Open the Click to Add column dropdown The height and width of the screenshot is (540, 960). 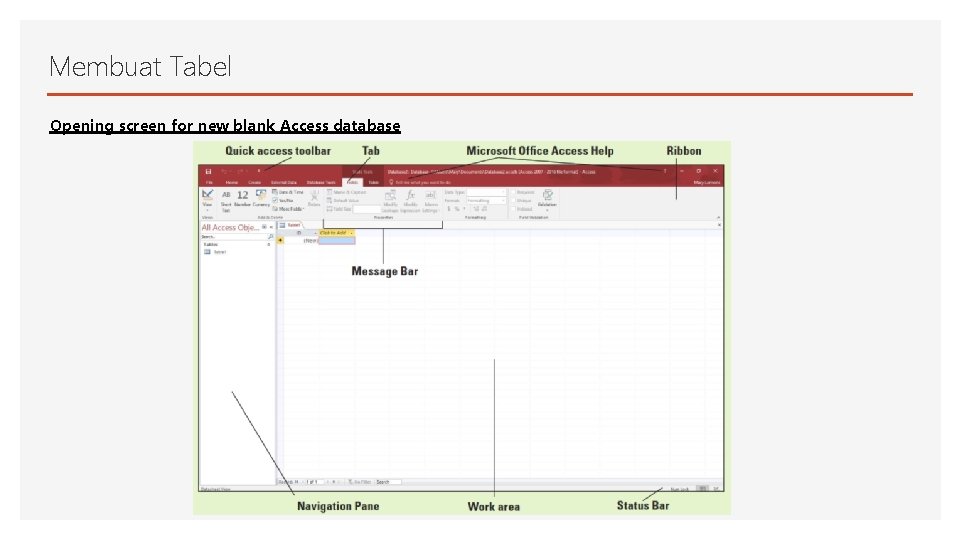click(351, 233)
